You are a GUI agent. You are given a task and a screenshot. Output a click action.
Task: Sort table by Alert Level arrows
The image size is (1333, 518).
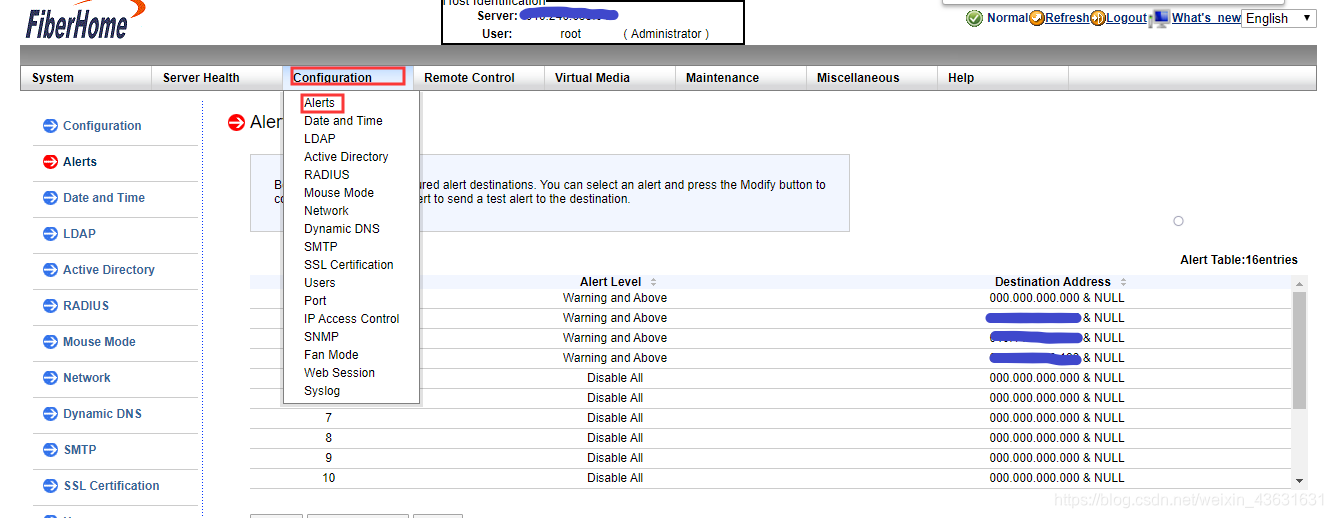653,282
